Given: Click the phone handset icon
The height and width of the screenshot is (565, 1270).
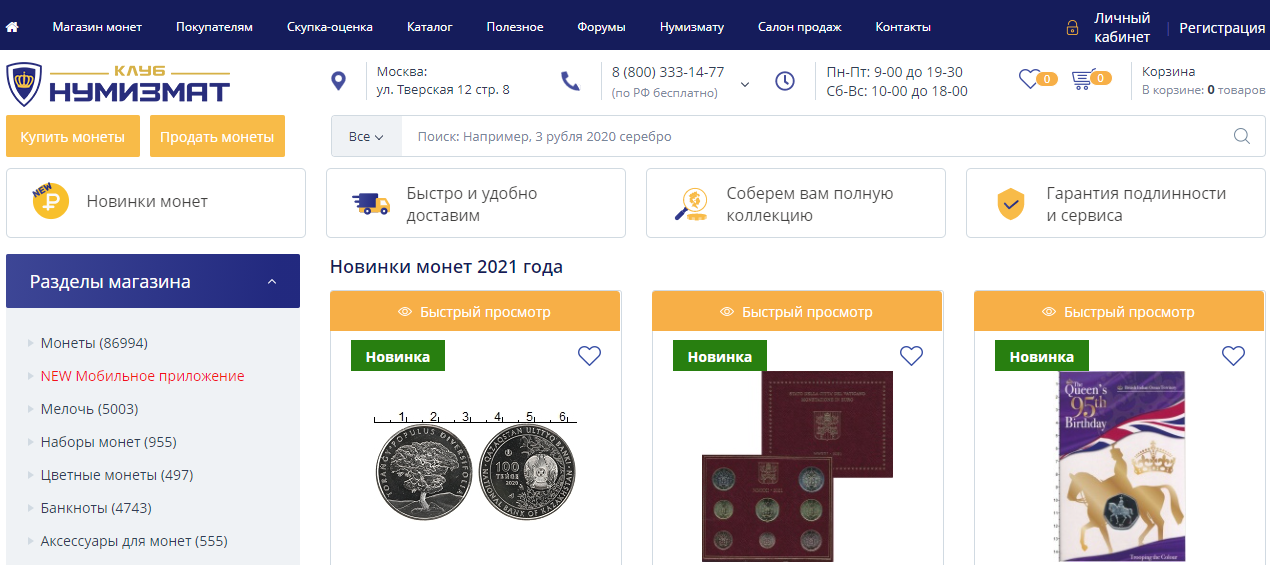Looking at the screenshot, I should coord(570,81).
